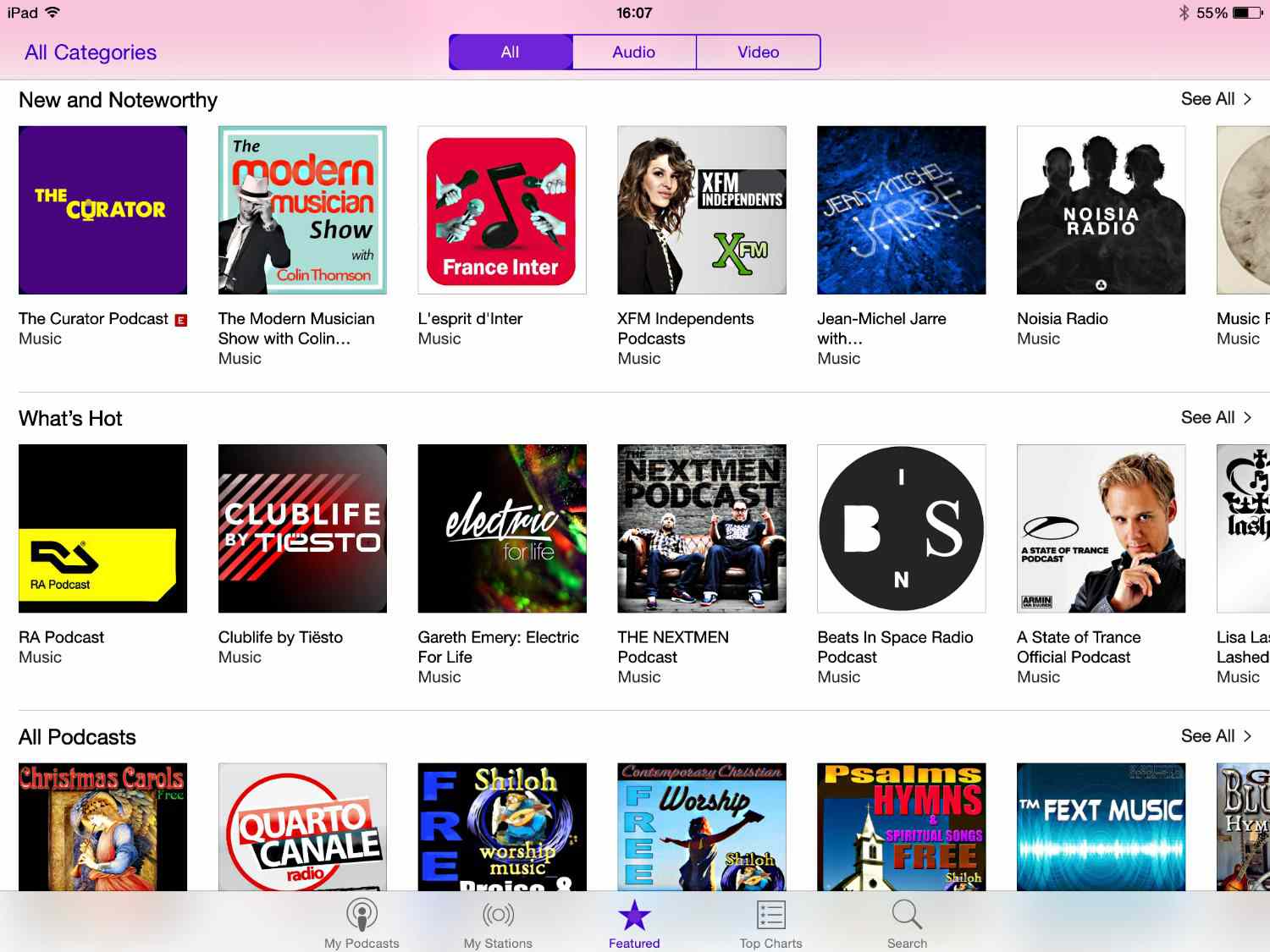
Task: Expand New and Noteworthy with See All
Action: [1215, 99]
